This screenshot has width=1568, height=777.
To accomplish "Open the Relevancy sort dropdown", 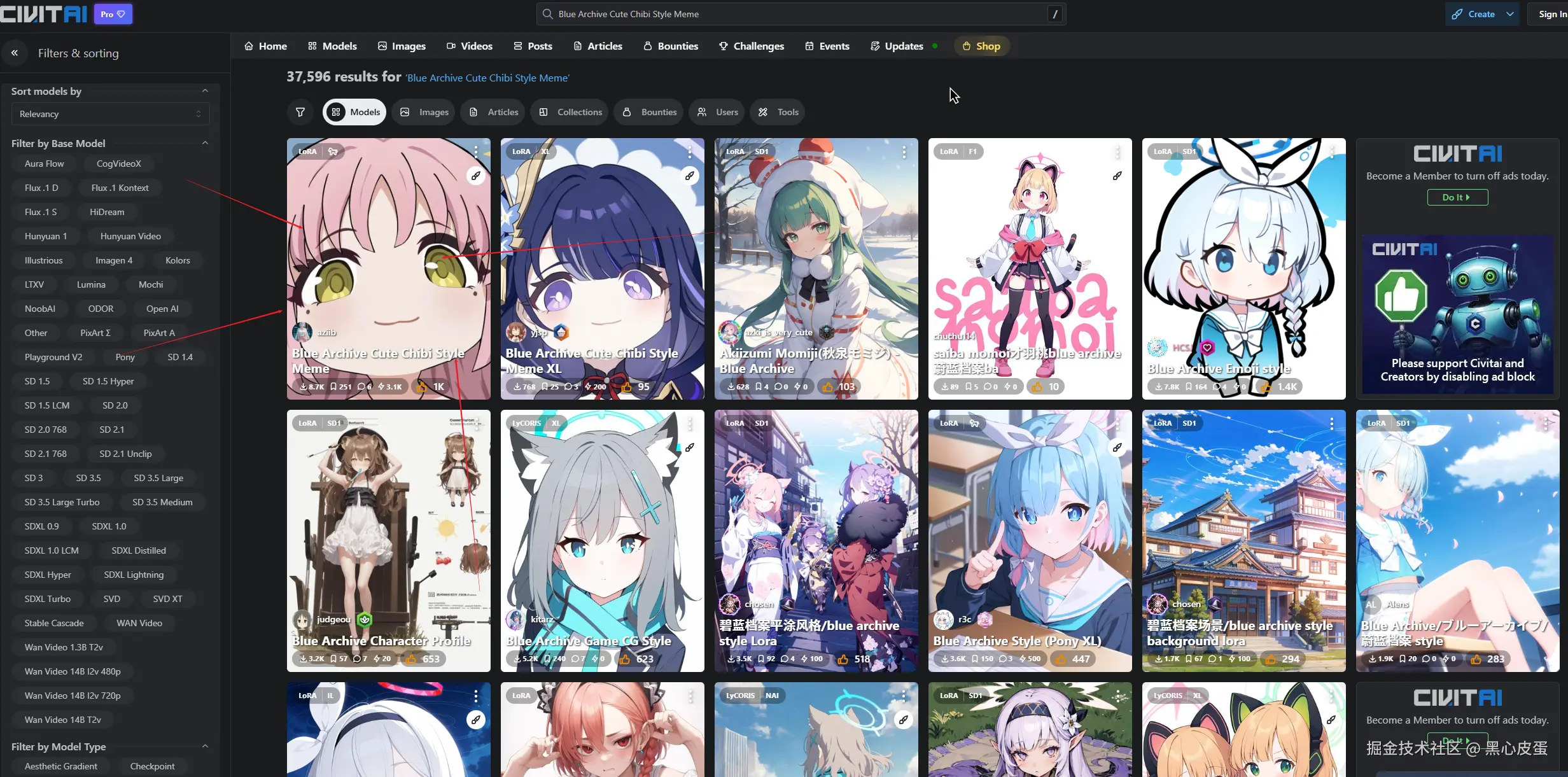I will coord(109,114).
